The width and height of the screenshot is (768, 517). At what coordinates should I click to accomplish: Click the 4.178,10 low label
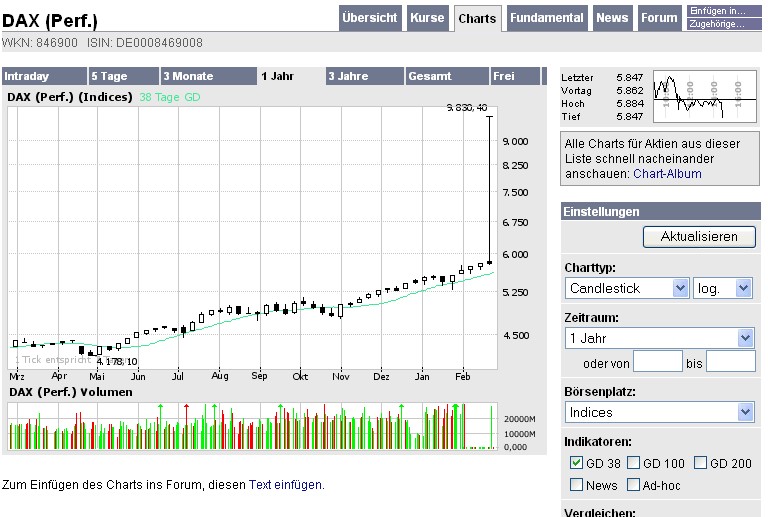(x=117, y=361)
